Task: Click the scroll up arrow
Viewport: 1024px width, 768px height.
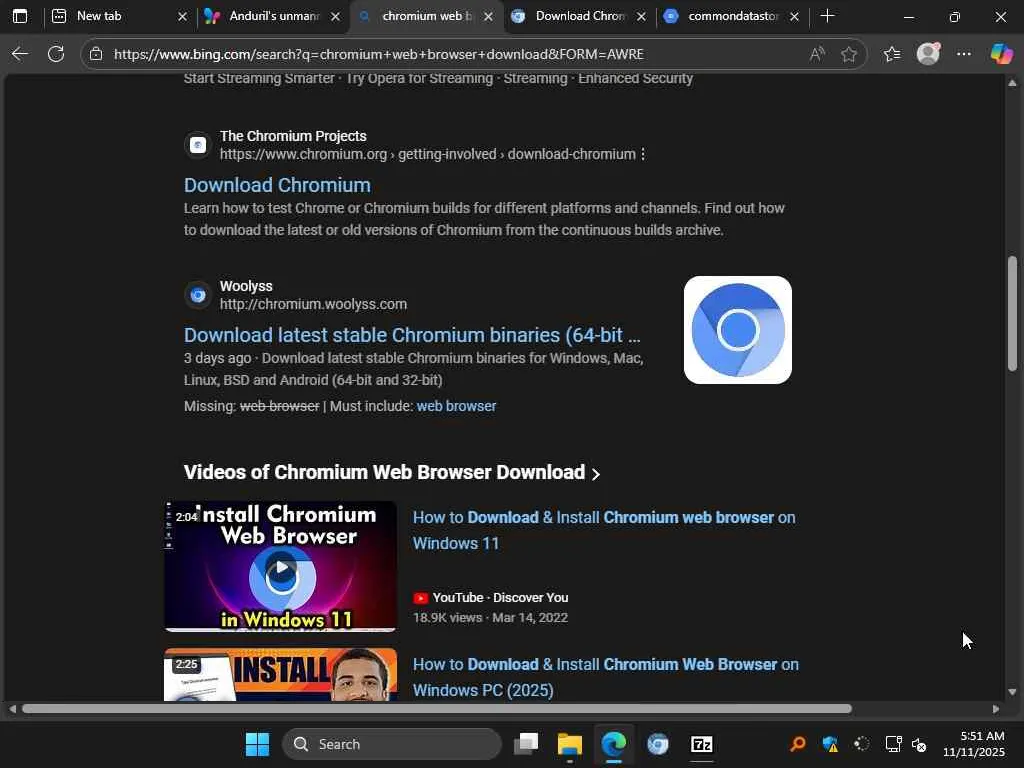Action: (x=1012, y=83)
